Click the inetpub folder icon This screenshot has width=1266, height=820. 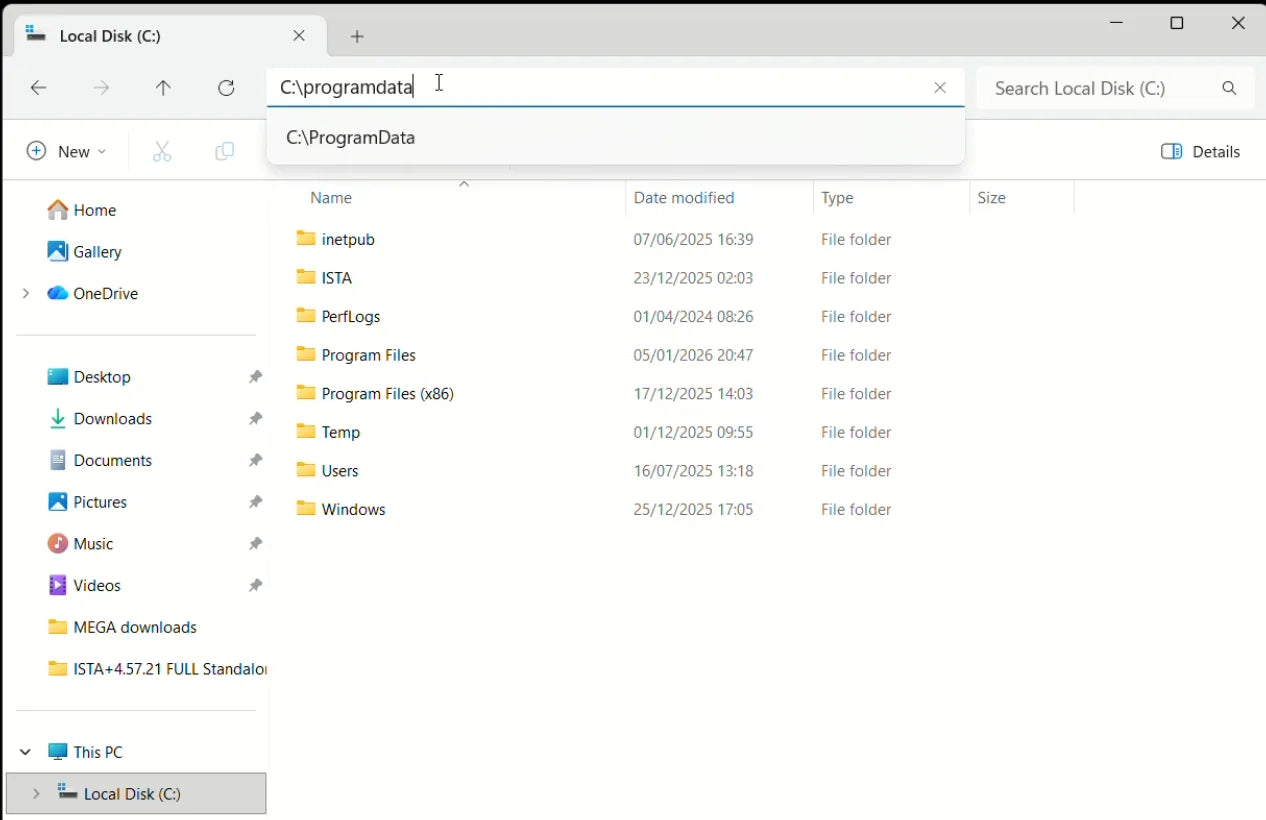(x=306, y=239)
